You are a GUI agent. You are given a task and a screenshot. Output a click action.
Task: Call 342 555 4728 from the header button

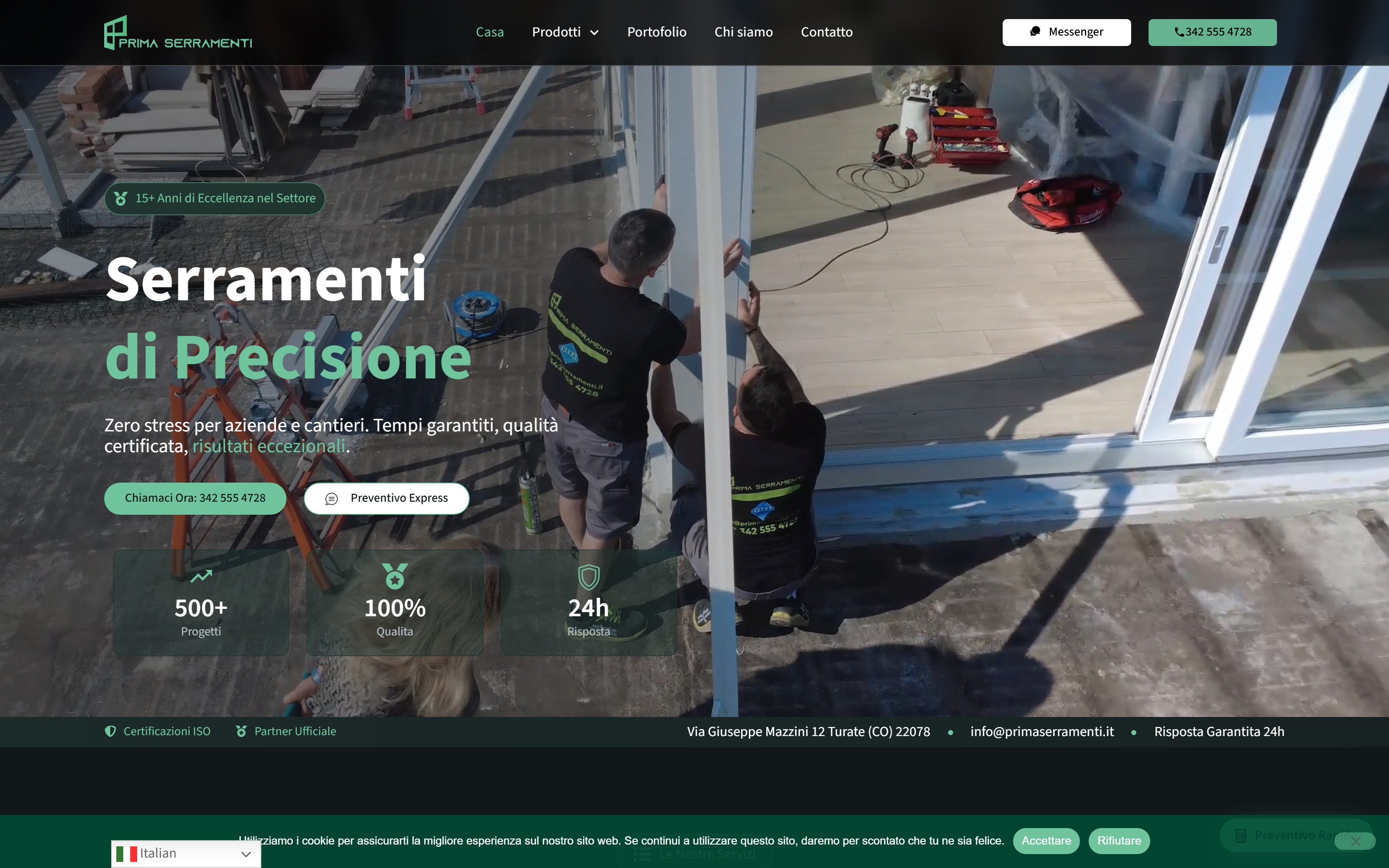[x=1212, y=32]
